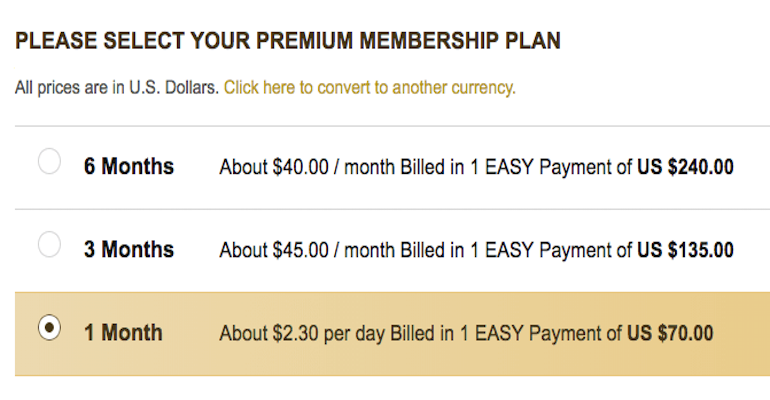The height and width of the screenshot is (400, 770).
Task: Click the "All prices are in U.S. Dollars" note
Action: pyautogui.click(x=117, y=88)
